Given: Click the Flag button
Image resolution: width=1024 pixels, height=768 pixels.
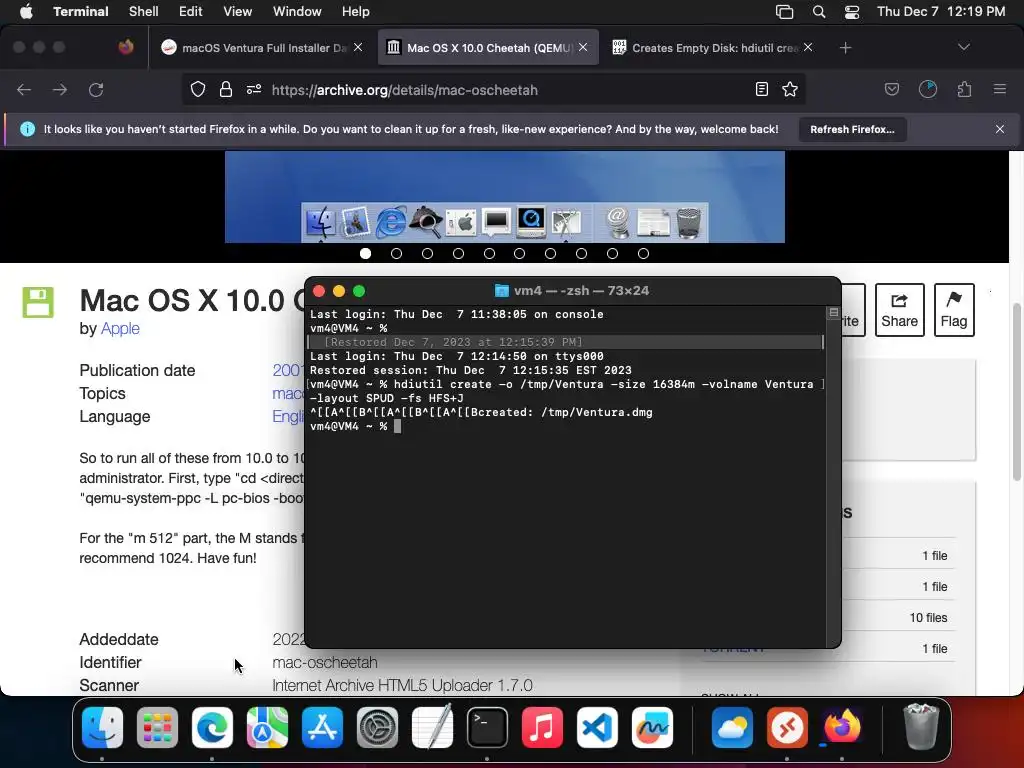Looking at the screenshot, I should point(953,310).
